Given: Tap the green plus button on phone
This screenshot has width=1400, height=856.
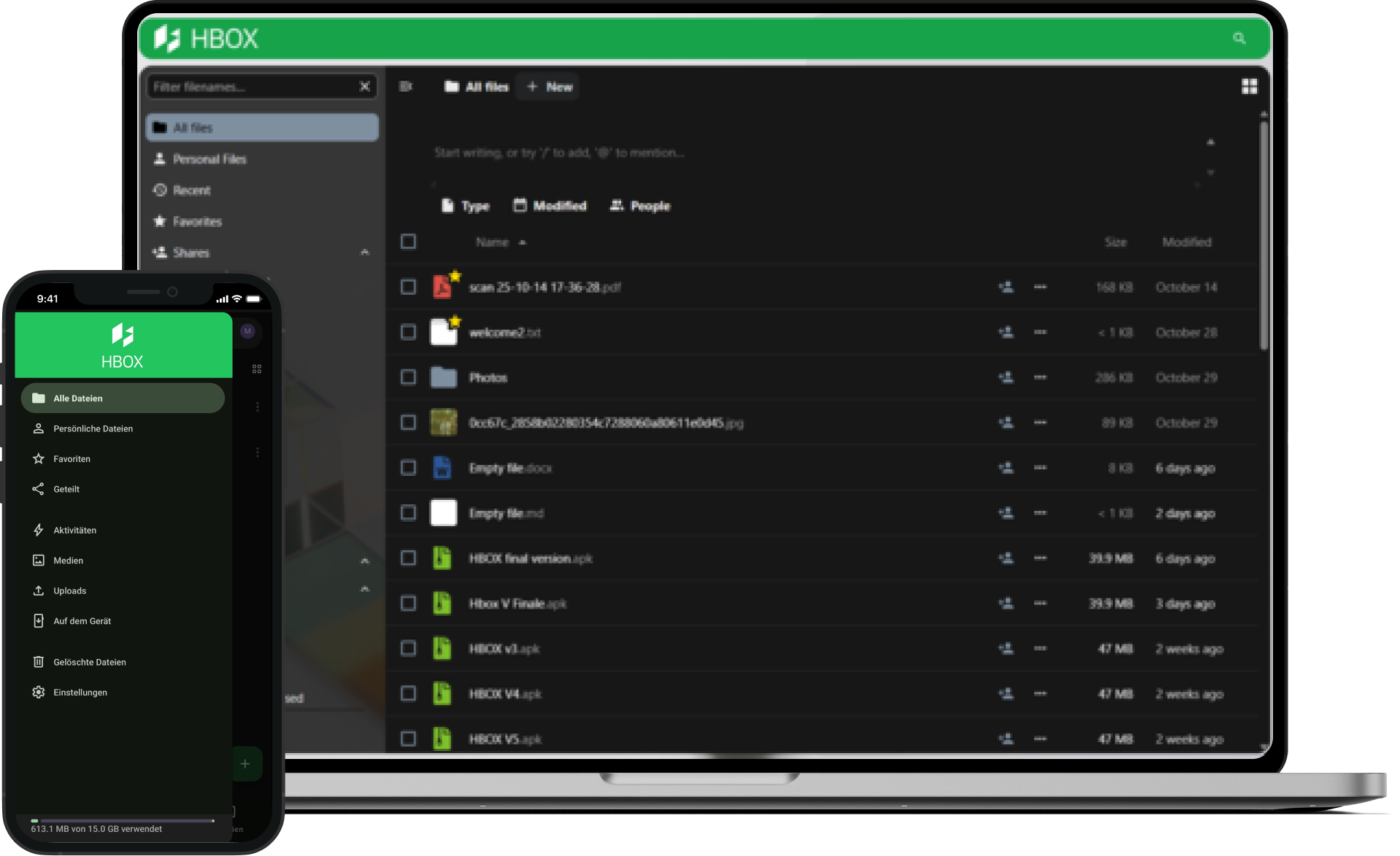Looking at the screenshot, I should click(245, 764).
